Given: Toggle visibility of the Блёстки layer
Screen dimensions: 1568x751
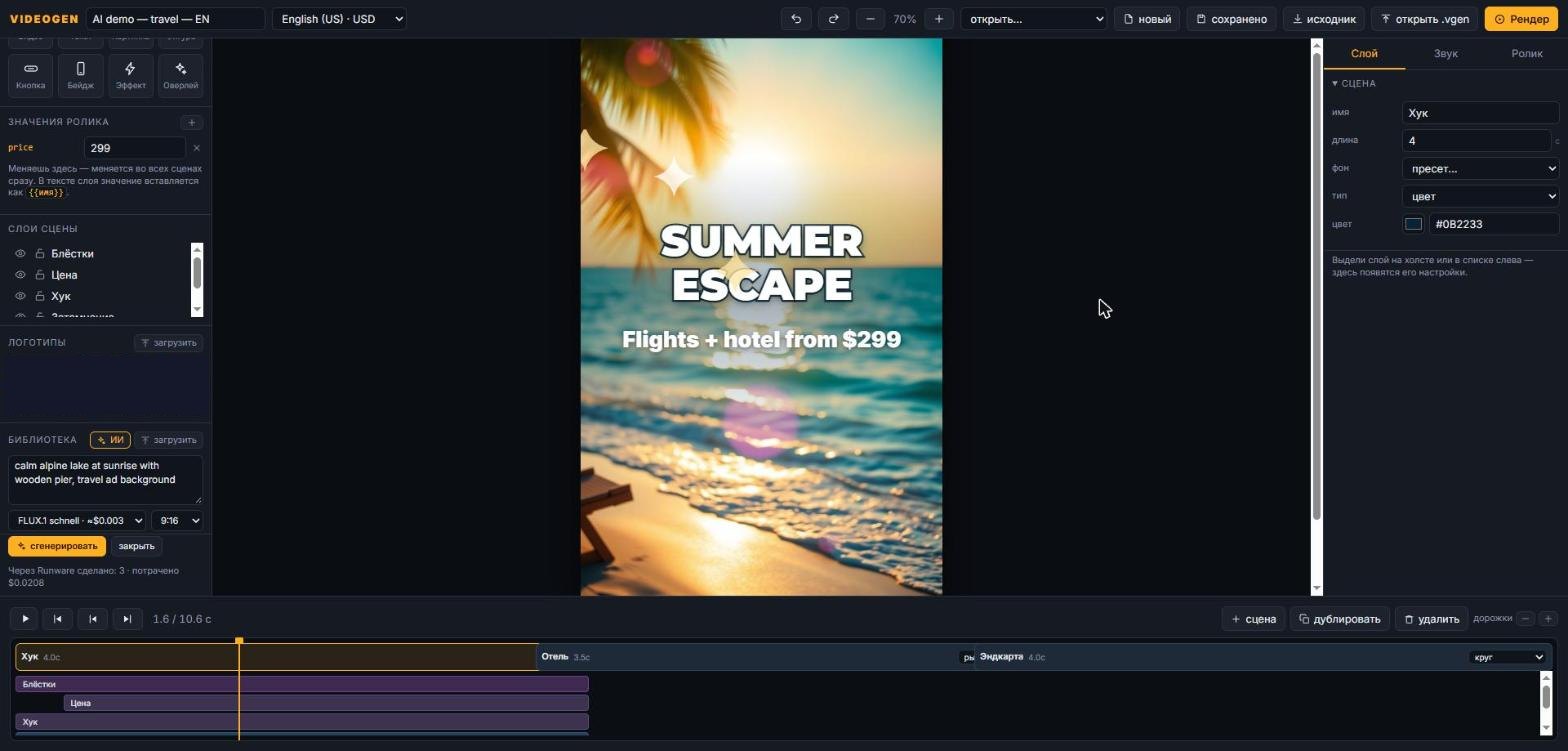Looking at the screenshot, I should click(20, 254).
